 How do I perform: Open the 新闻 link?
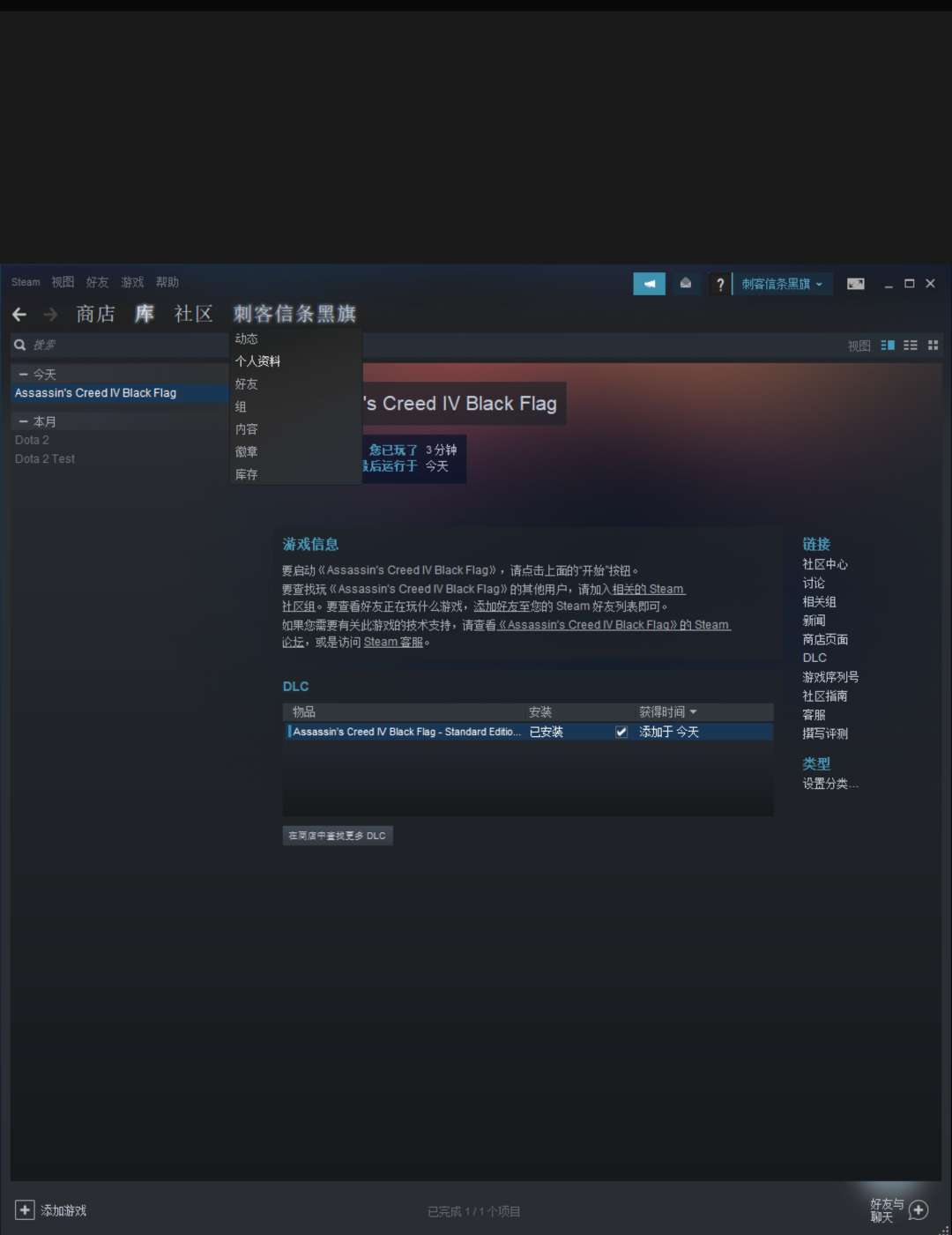tap(814, 621)
